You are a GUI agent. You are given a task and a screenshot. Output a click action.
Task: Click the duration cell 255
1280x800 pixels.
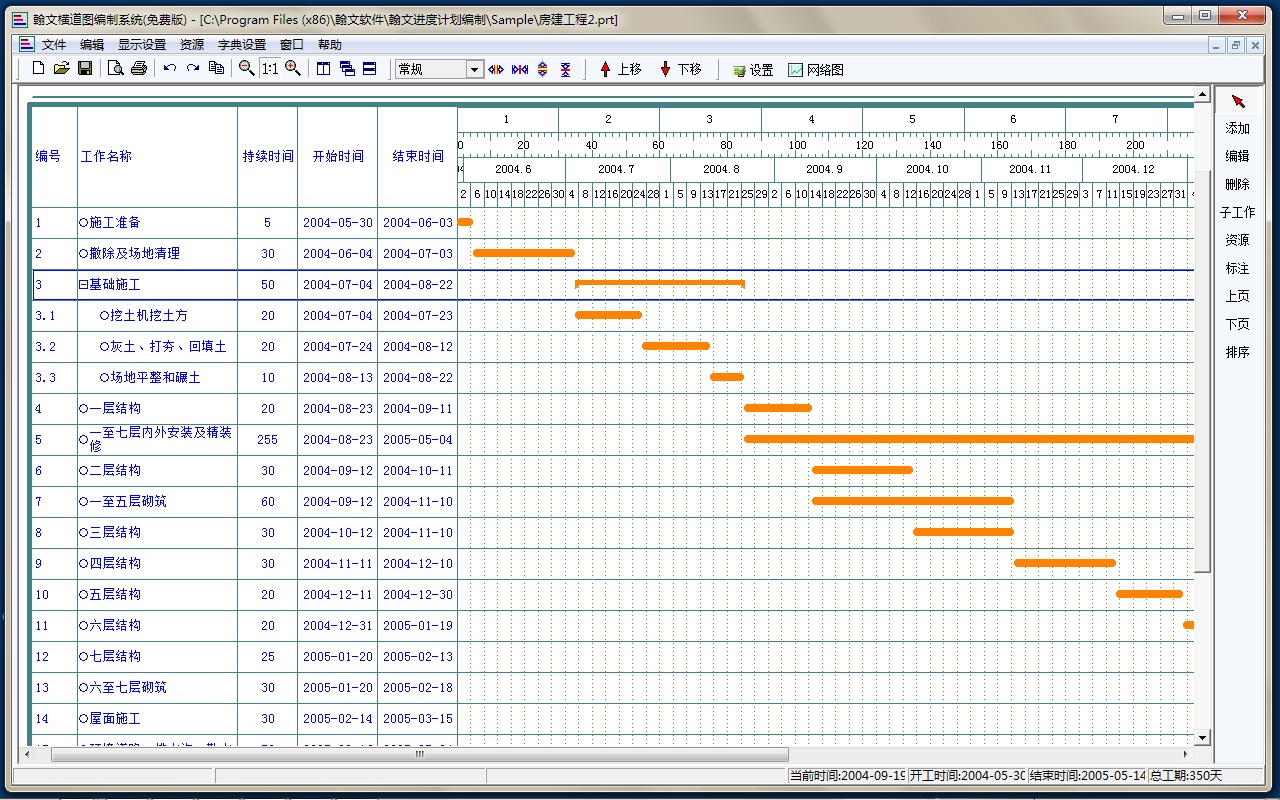(268, 440)
